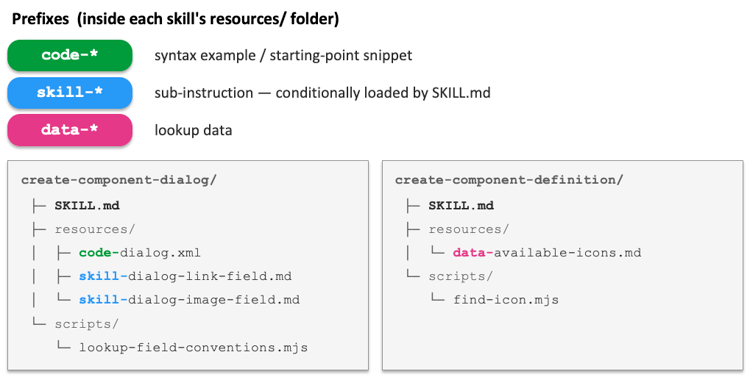Select the code-dialog.xml file
Viewport: 750px width, 377px height.
point(140,253)
